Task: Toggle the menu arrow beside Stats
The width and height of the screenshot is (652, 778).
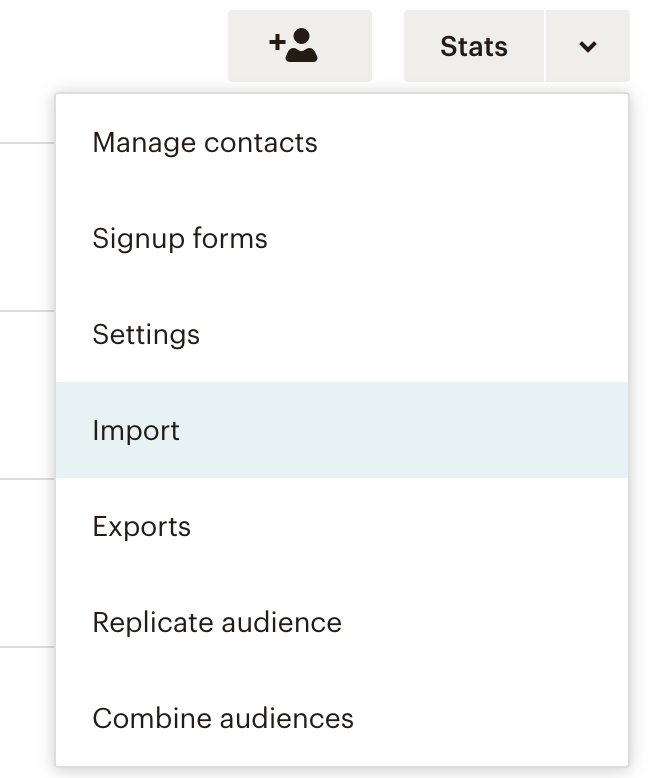Action: pos(588,46)
